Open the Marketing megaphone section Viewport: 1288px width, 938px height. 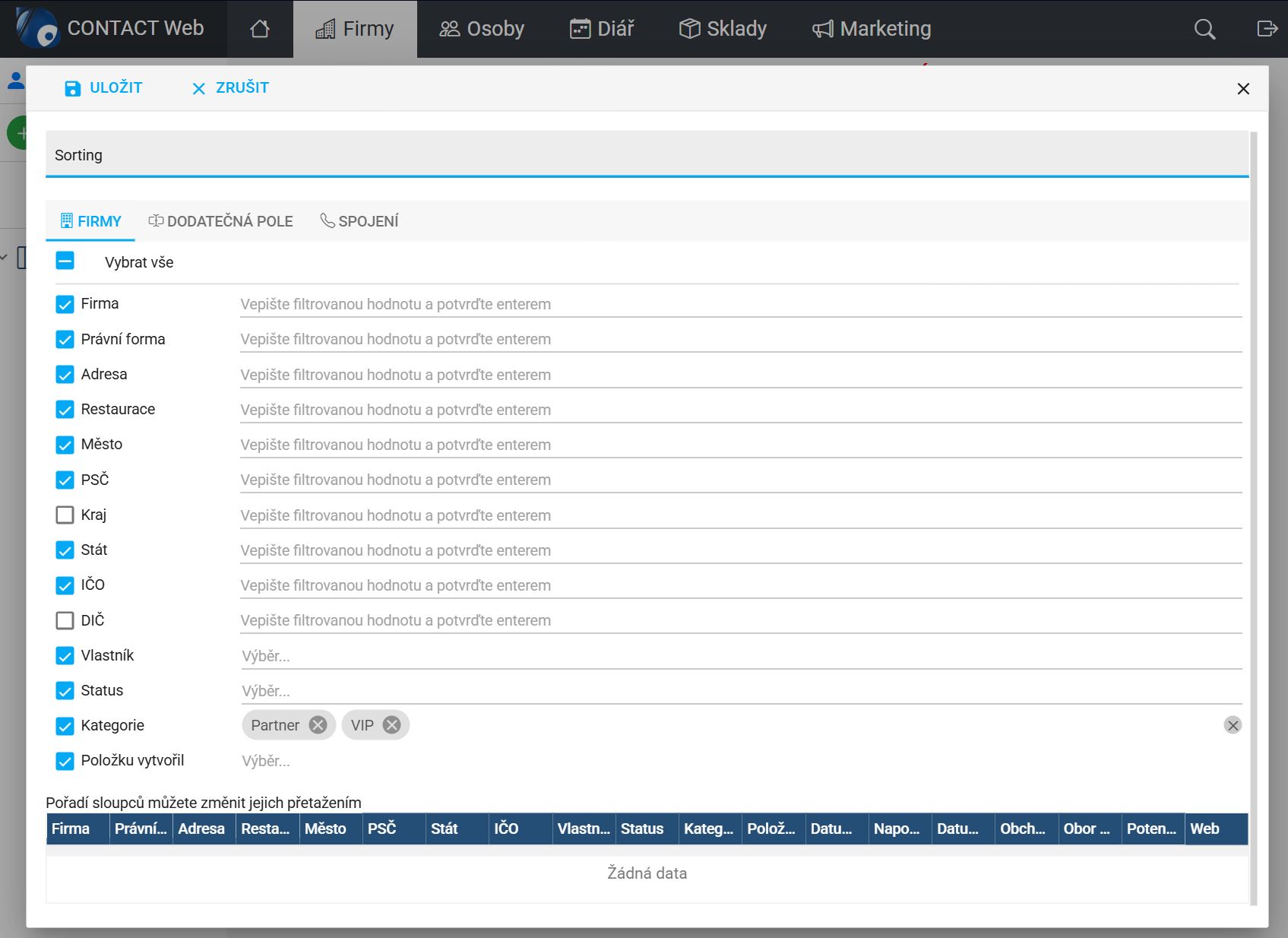click(x=871, y=29)
